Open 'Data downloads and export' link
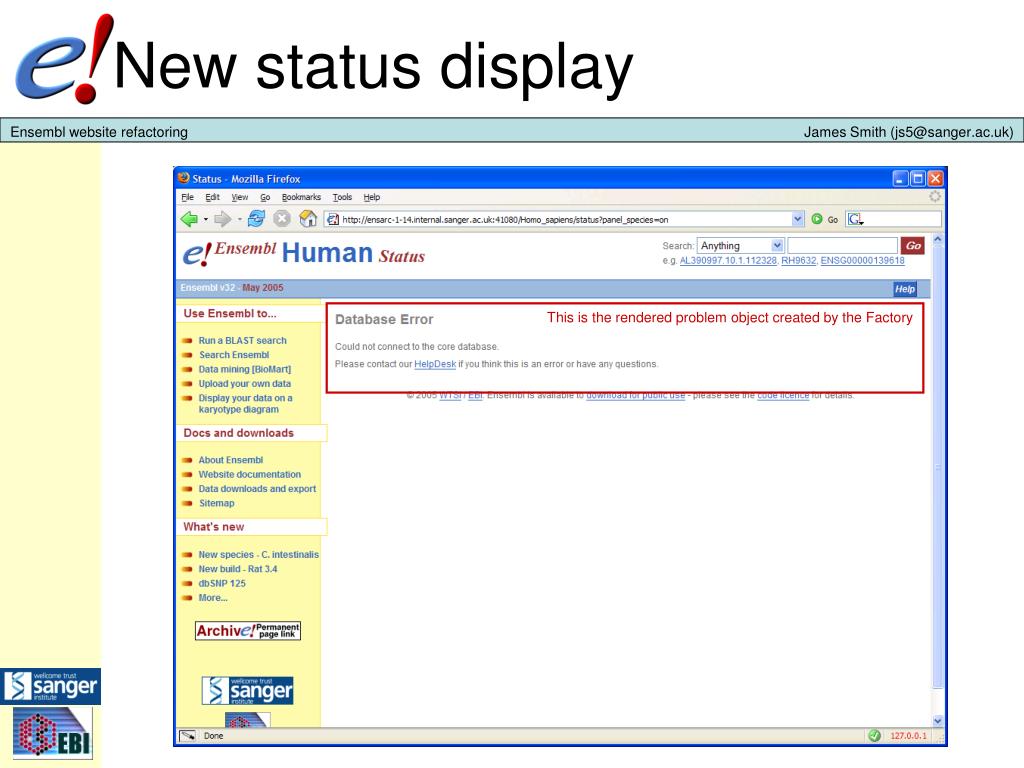 point(257,488)
